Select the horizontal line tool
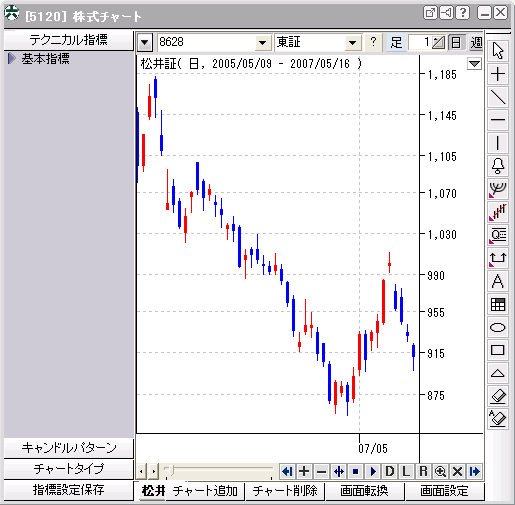Screen dimensions: 515x505 [x=498, y=120]
